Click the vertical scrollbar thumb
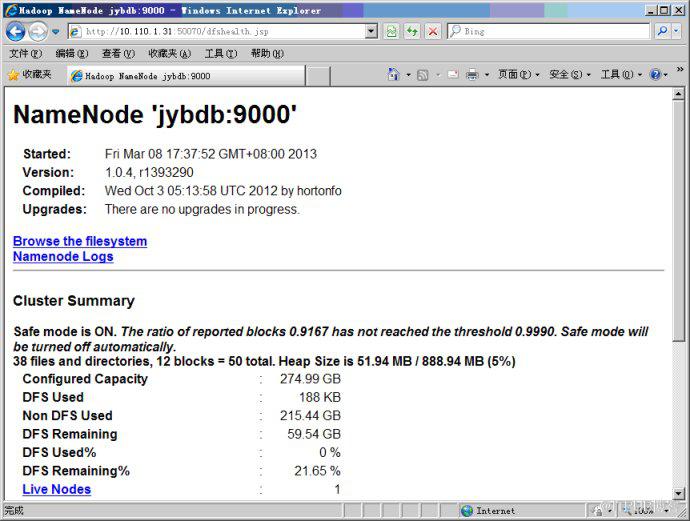 [679, 220]
